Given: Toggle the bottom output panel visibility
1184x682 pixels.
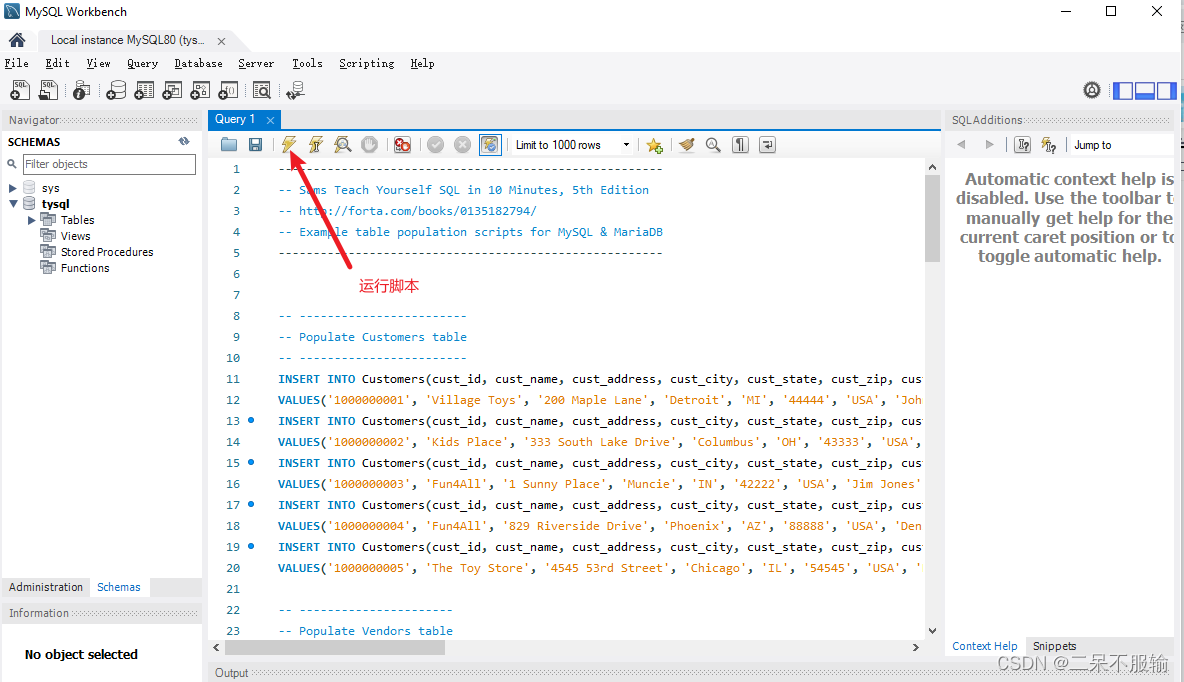Looking at the screenshot, I should tap(1145, 91).
